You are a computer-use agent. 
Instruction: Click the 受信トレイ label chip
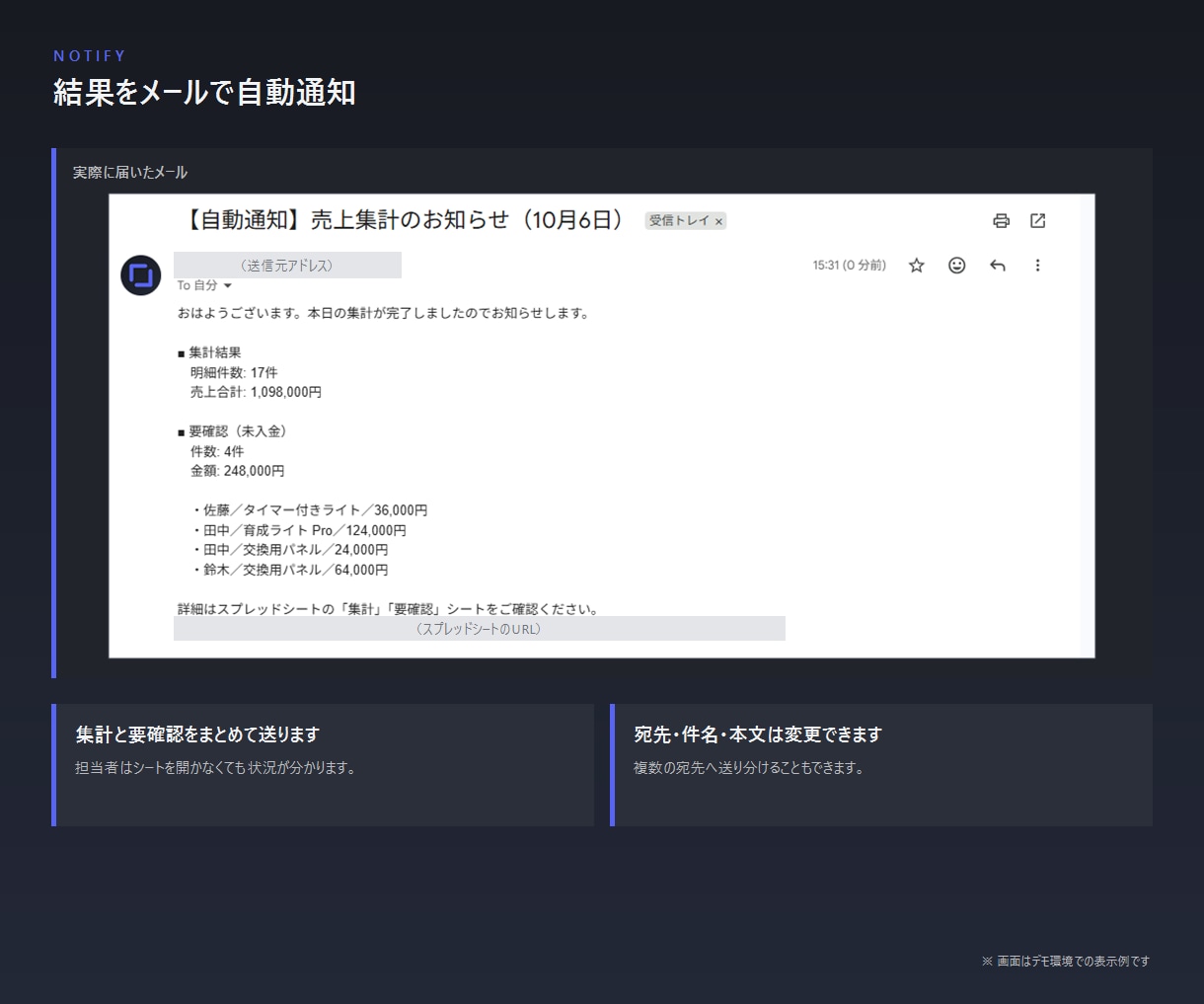(686, 221)
